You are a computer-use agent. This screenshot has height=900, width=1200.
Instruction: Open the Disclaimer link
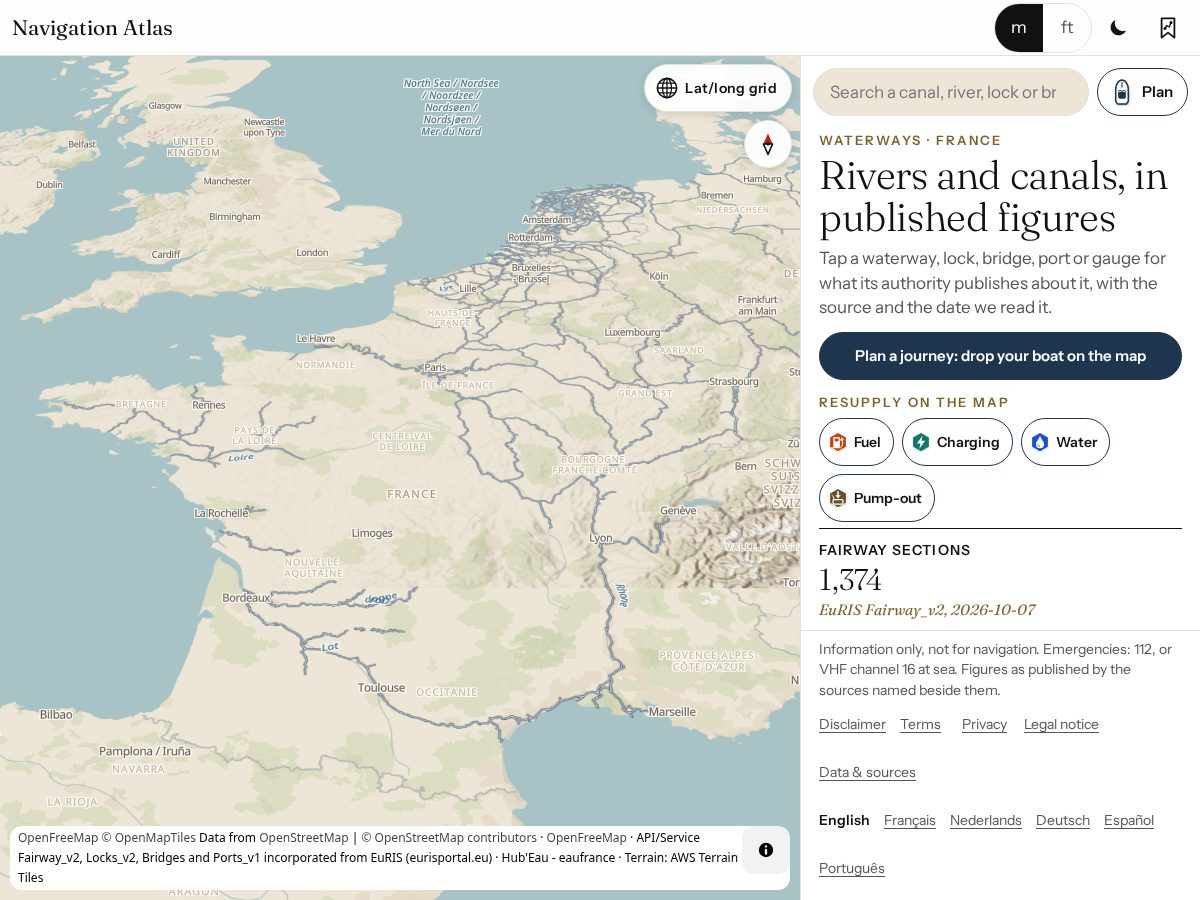(x=852, y=724)
